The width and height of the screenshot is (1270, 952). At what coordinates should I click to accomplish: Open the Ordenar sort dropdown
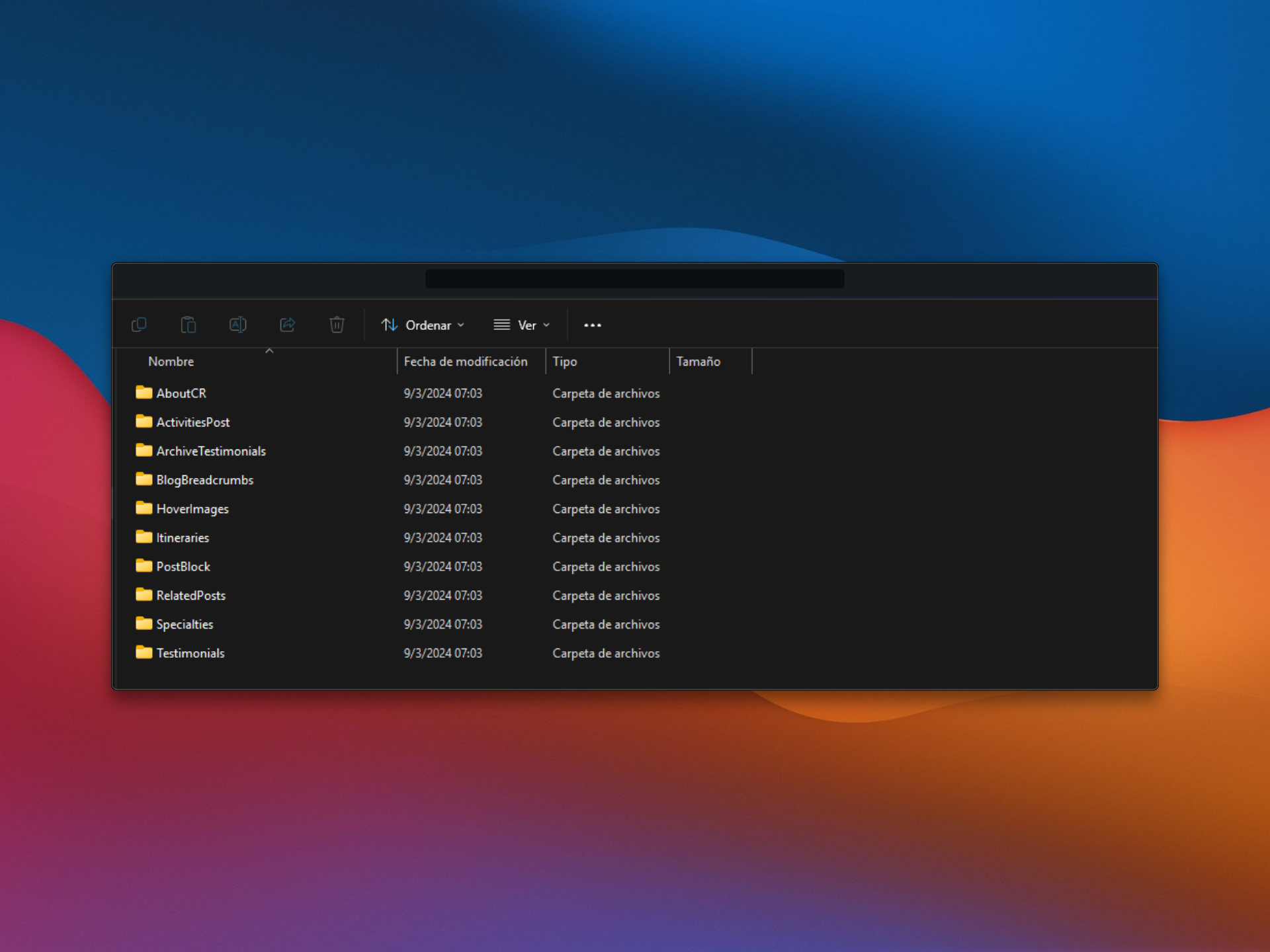tap(423, 325)
